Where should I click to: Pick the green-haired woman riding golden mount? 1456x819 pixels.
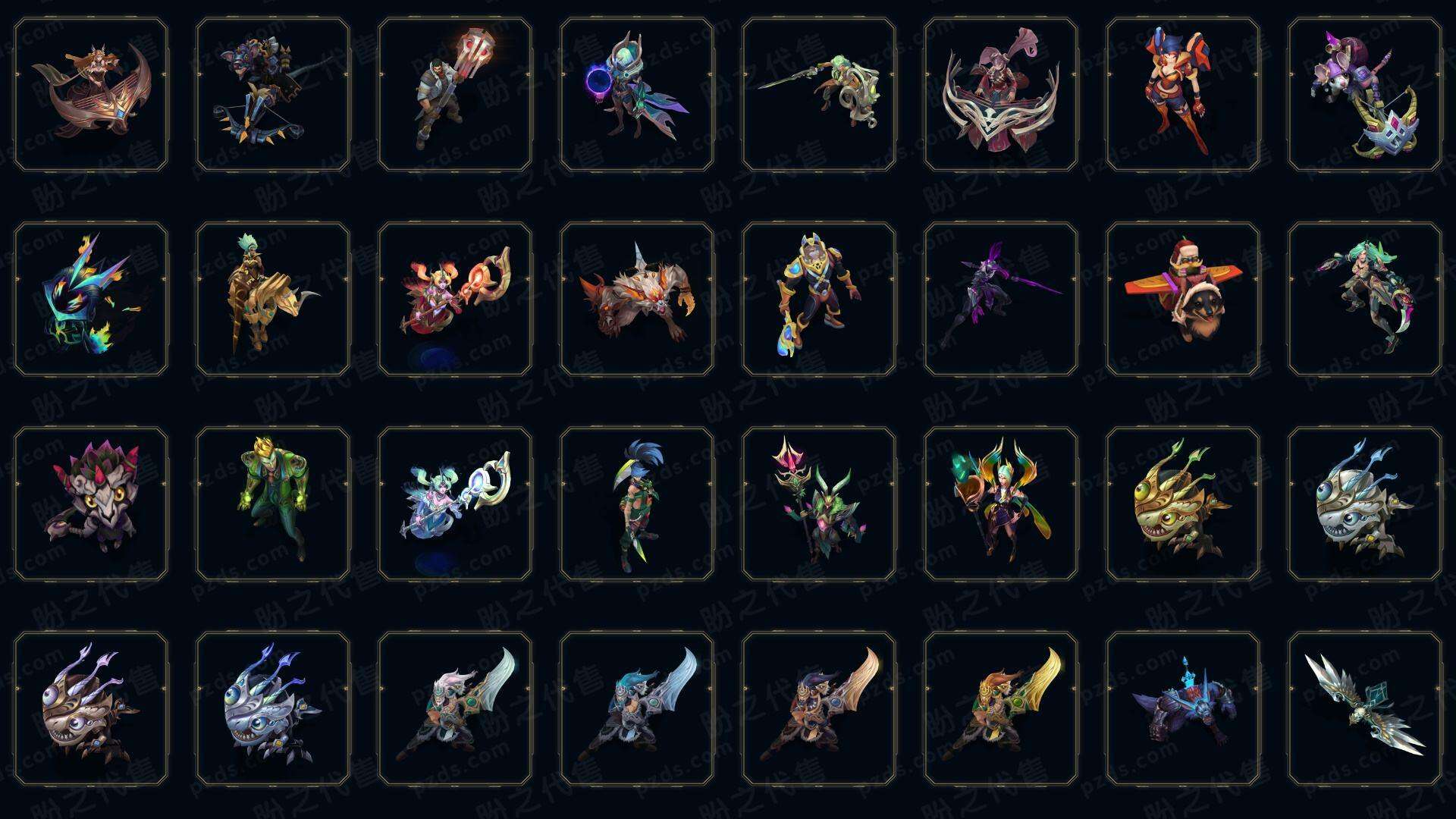point(273,300)
